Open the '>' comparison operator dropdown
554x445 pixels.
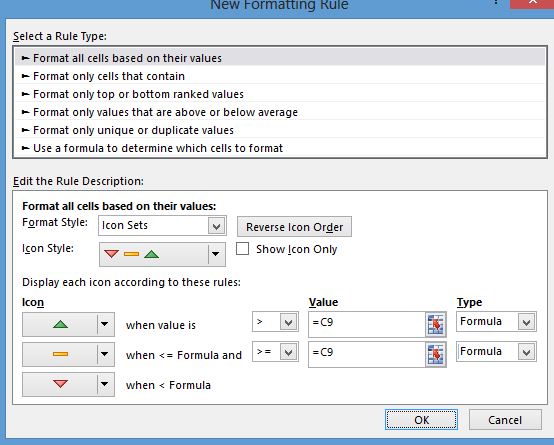[x=275, y=322]
